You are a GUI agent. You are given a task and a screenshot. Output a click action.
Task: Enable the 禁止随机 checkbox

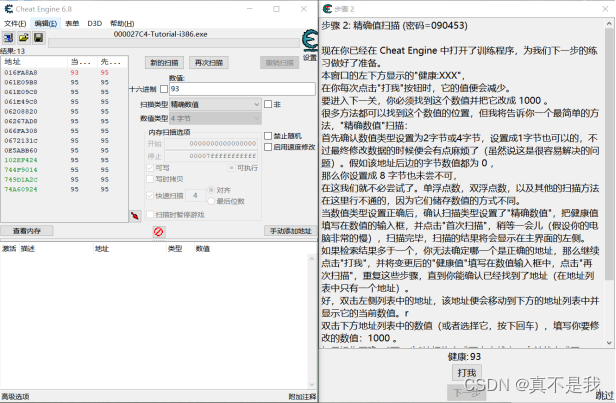point(268,136)
